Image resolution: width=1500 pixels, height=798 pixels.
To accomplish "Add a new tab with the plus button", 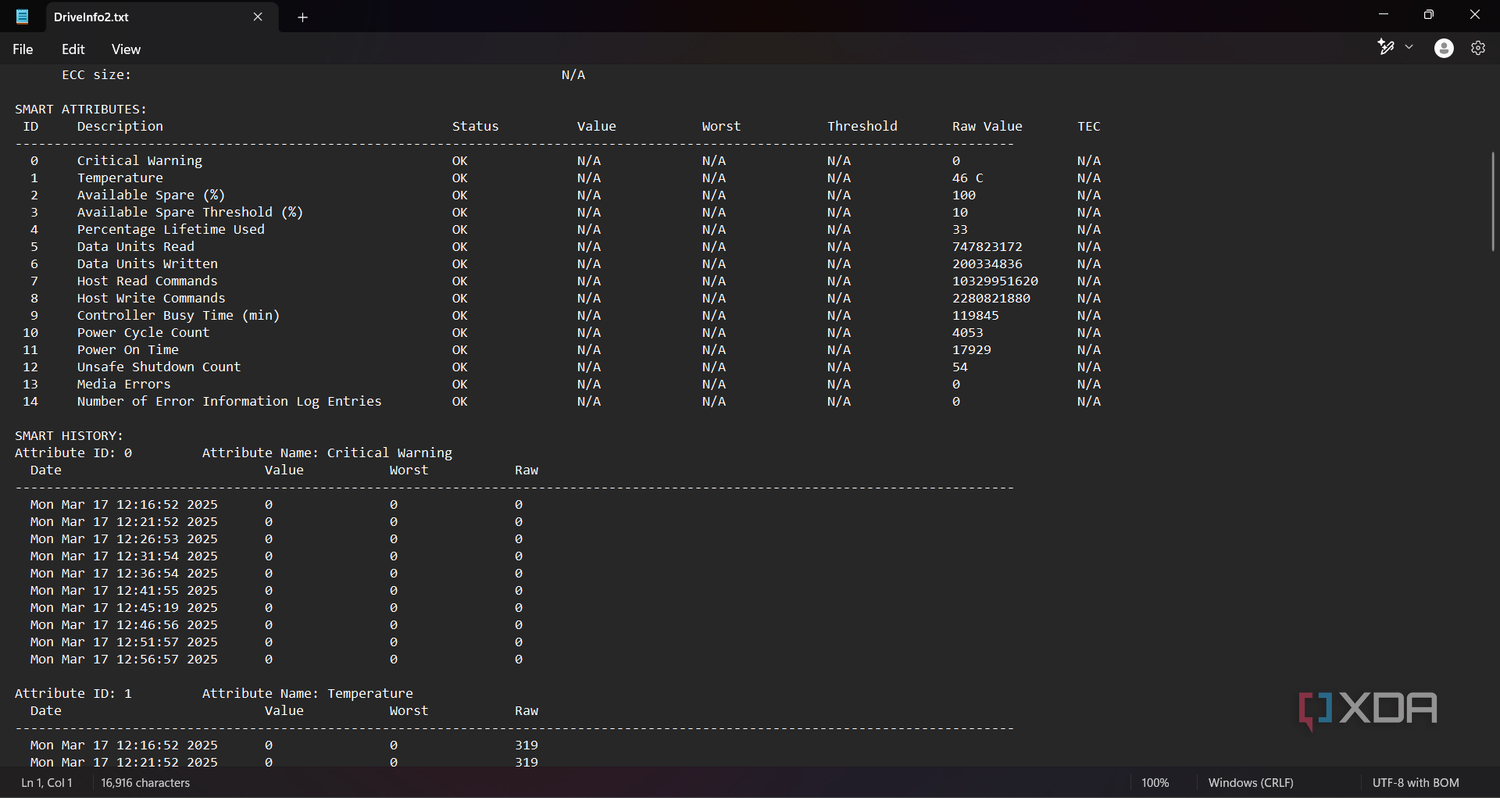I will (x=303, y=17).
